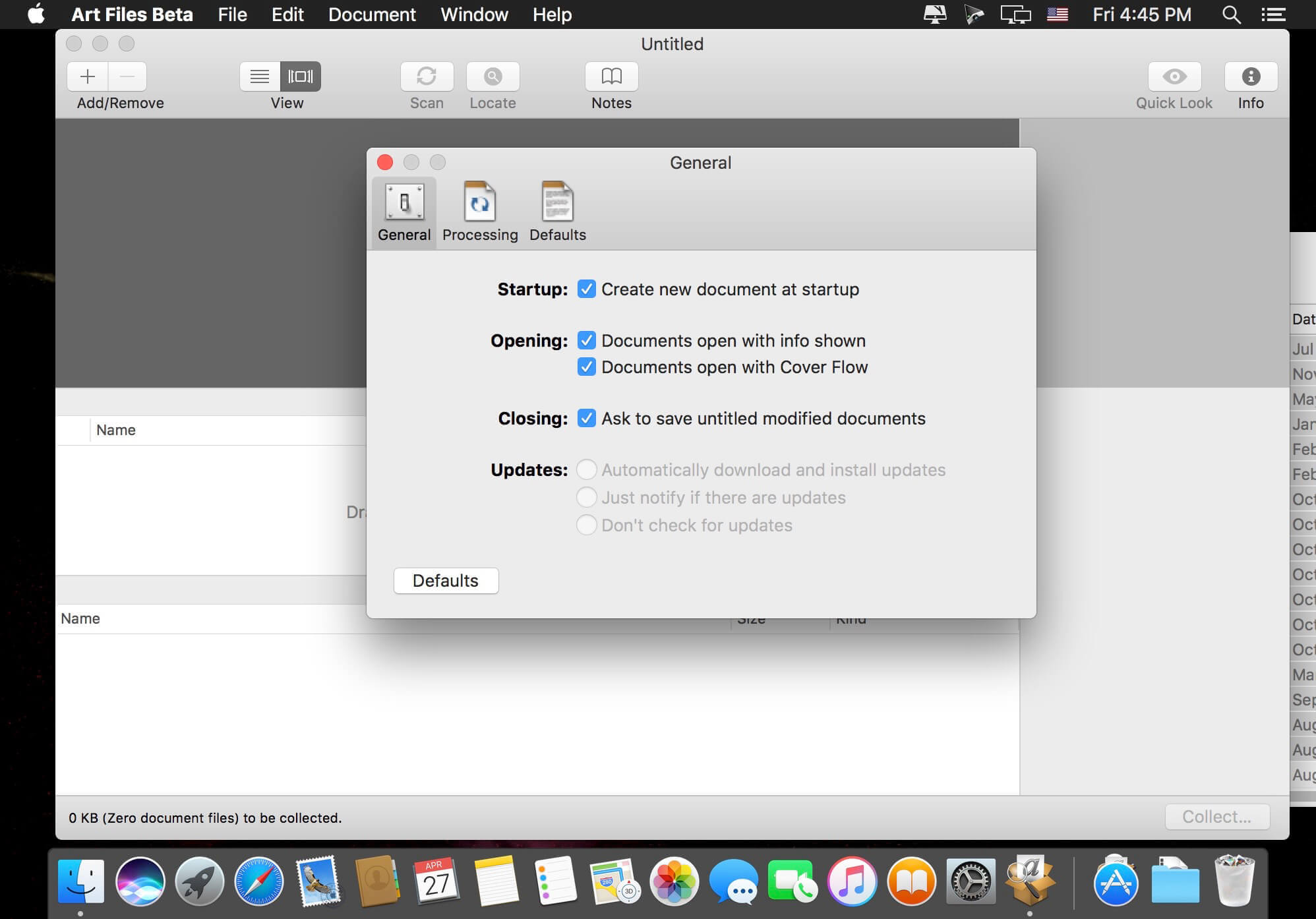Open Spotlight search in menu bar
Image resolution: width=1316 pixels, height=919 pixels.
(1231, 15)
